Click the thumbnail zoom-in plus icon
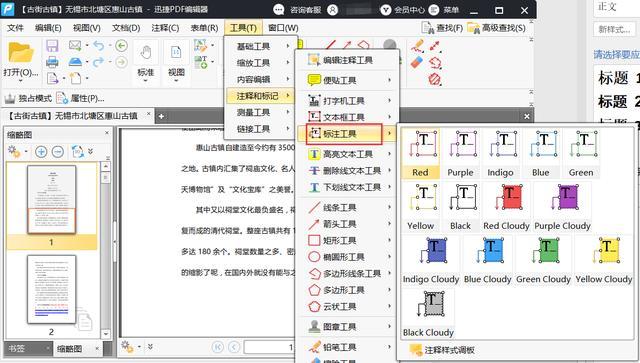Image resolution: width=640 pixels, height=363 pixels. coord(41,152)
